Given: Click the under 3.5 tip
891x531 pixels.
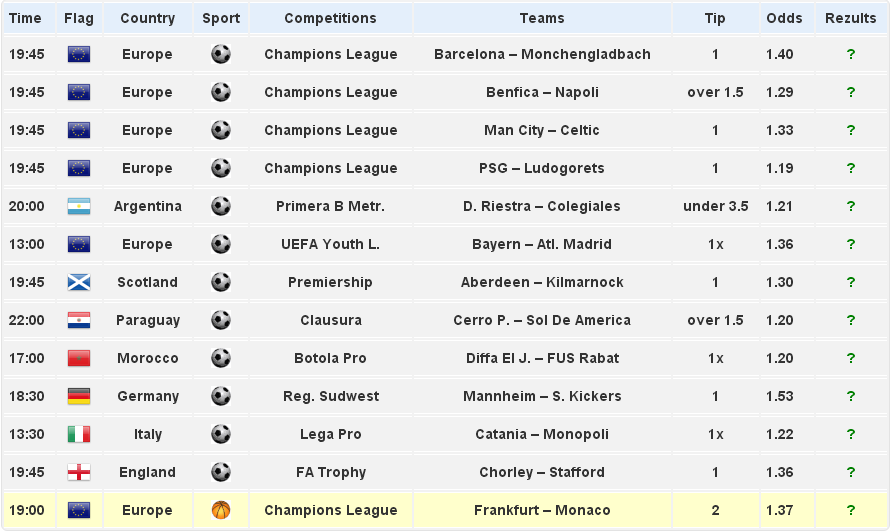Looking at the screenshot, I should click(x=715, y=206).
